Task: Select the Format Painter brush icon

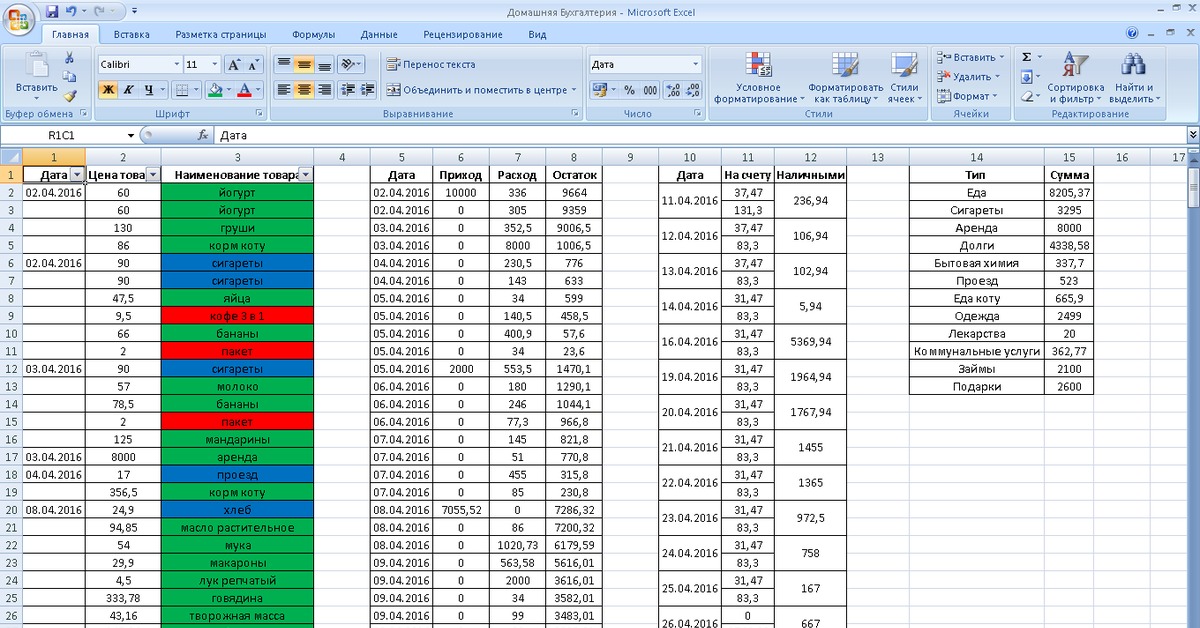Action: [x=69, y=97]
